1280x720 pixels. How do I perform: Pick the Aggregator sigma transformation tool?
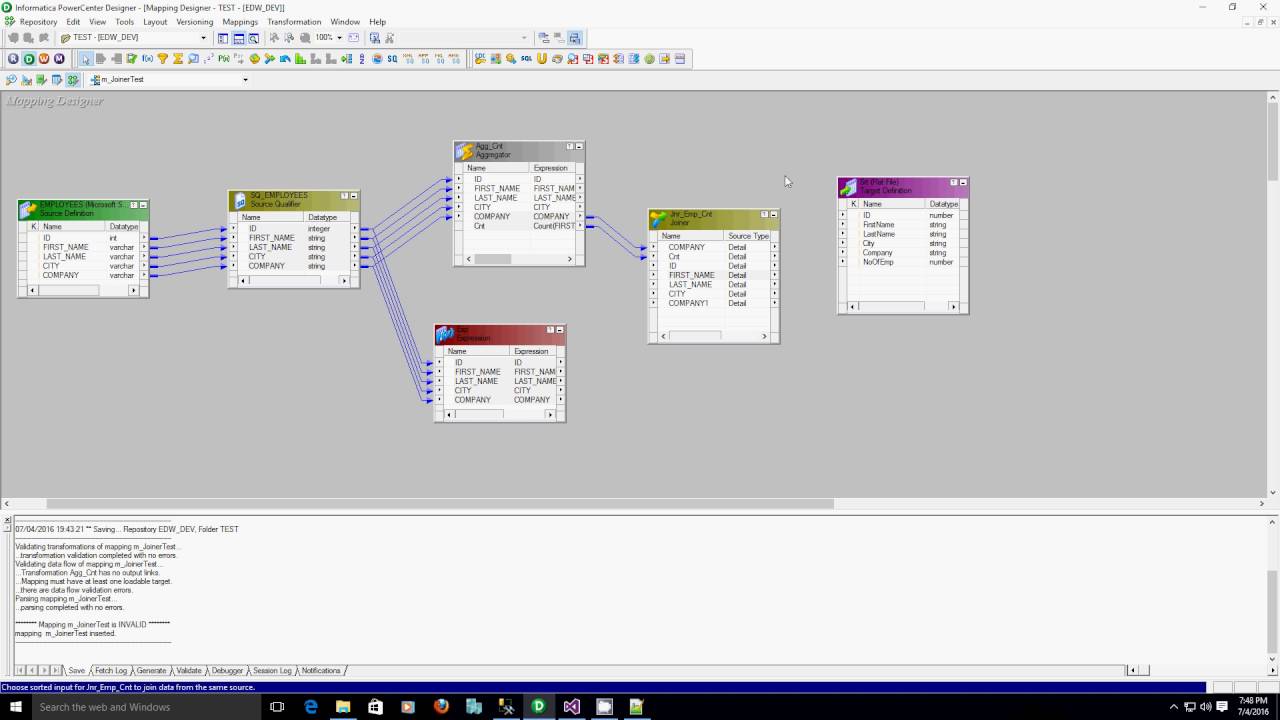coord(178,59)
